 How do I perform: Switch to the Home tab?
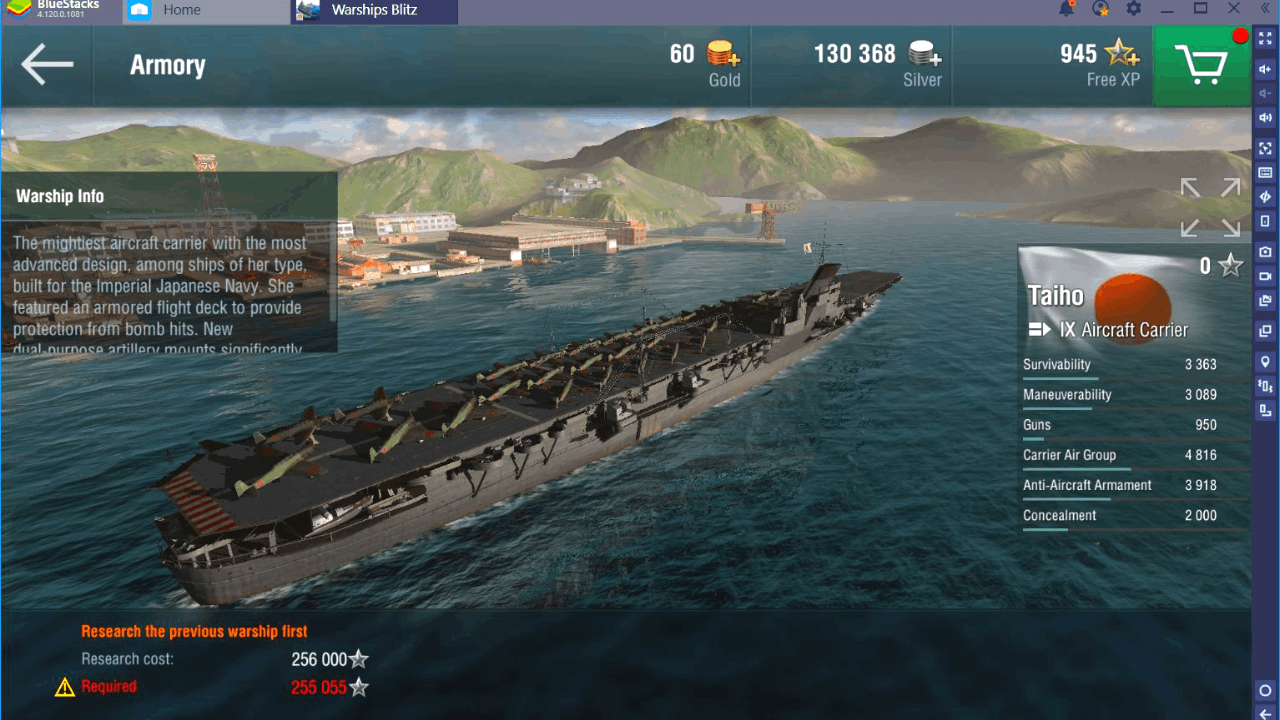[181, 10]
